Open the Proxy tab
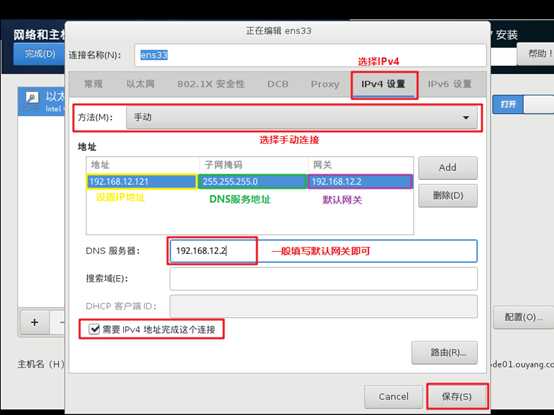Screen dimensions: 554x415 (325, 84)
